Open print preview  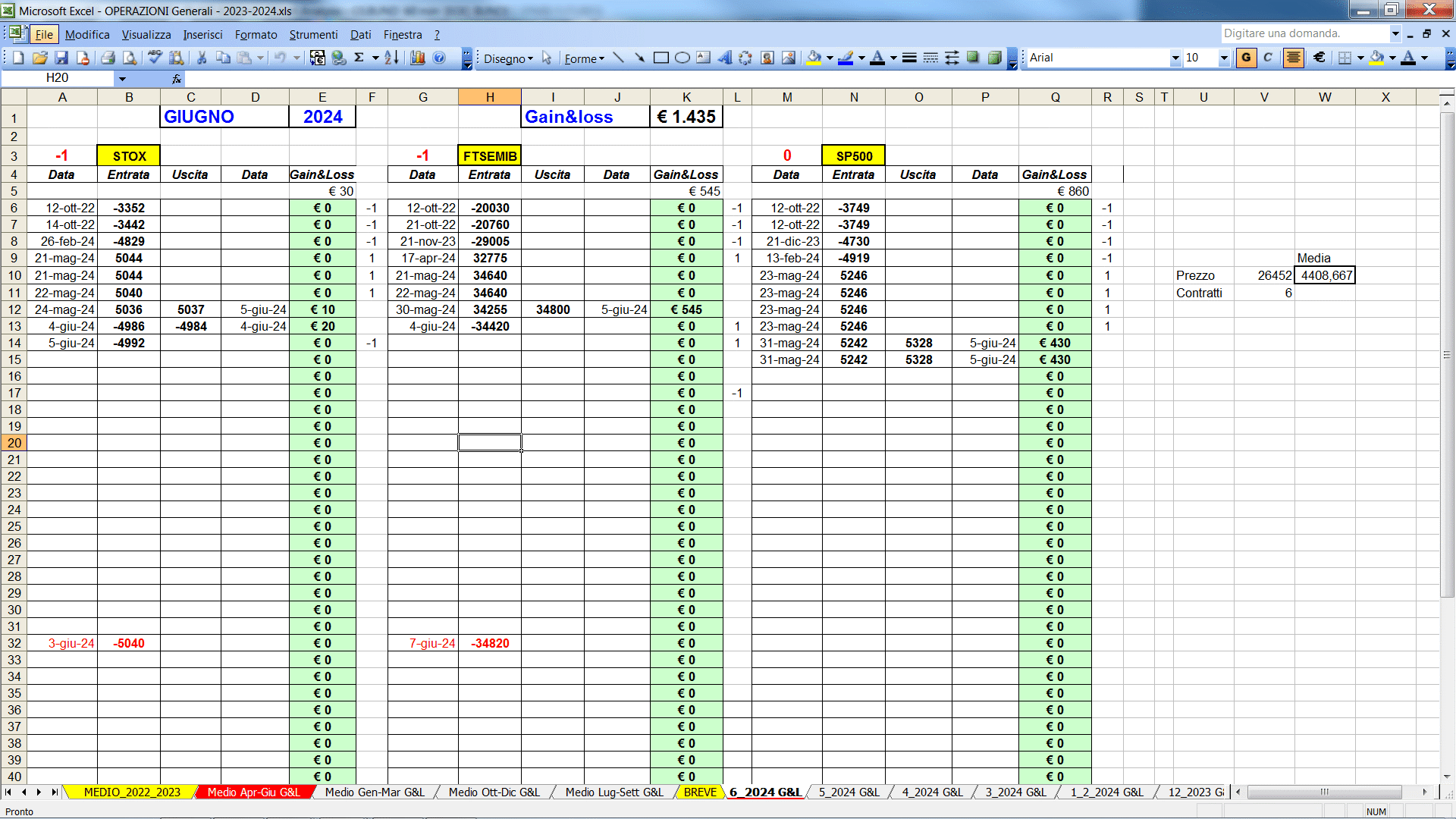click(130, 58)
